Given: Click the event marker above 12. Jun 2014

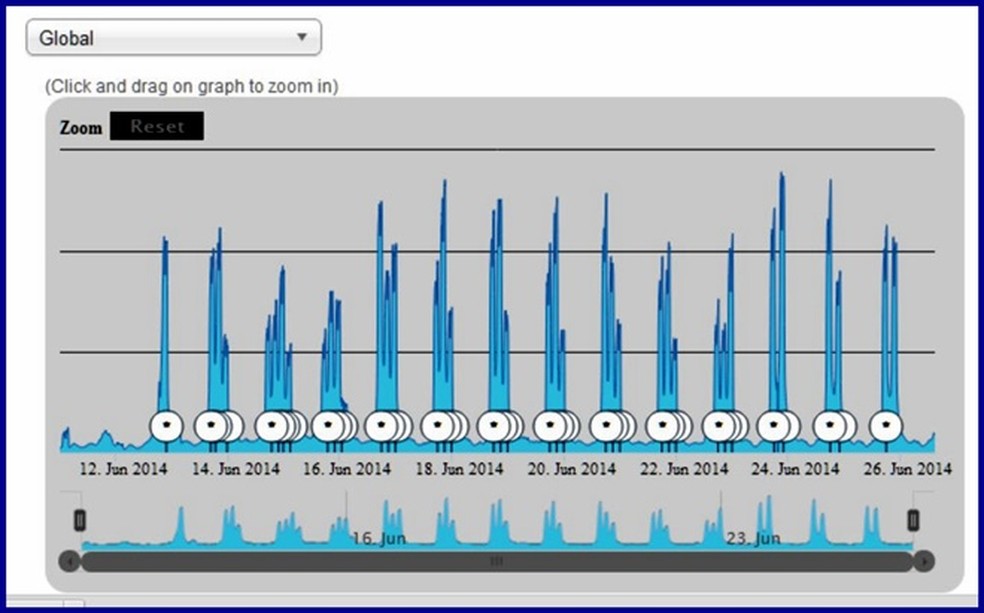Looking at the screenshot, I should pyautogui.click(x=166, y=427).
